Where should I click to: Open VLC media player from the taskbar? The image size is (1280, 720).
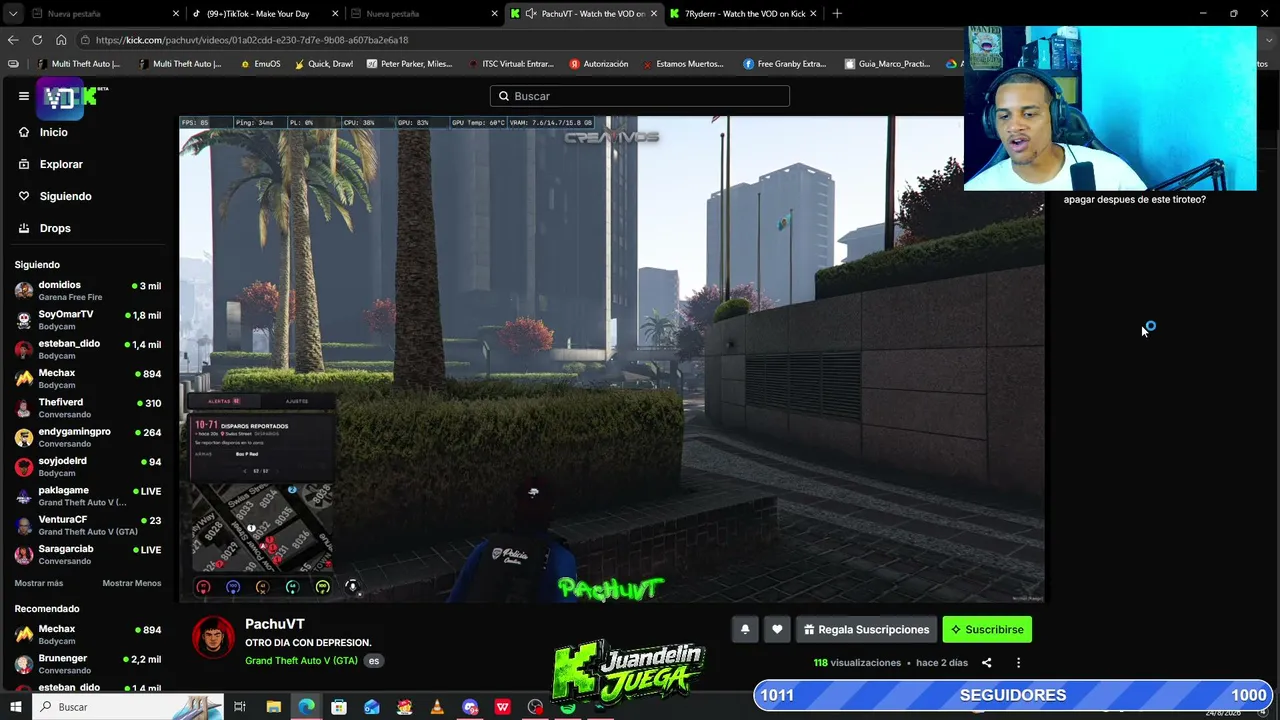(x=437, y=707)
